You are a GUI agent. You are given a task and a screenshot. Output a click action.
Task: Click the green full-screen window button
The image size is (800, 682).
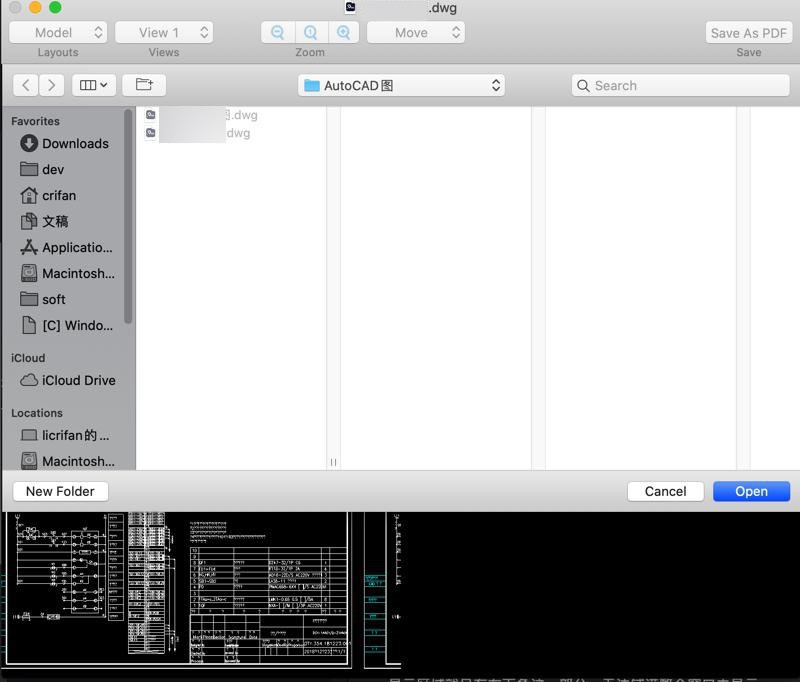(x=55, y=7)
